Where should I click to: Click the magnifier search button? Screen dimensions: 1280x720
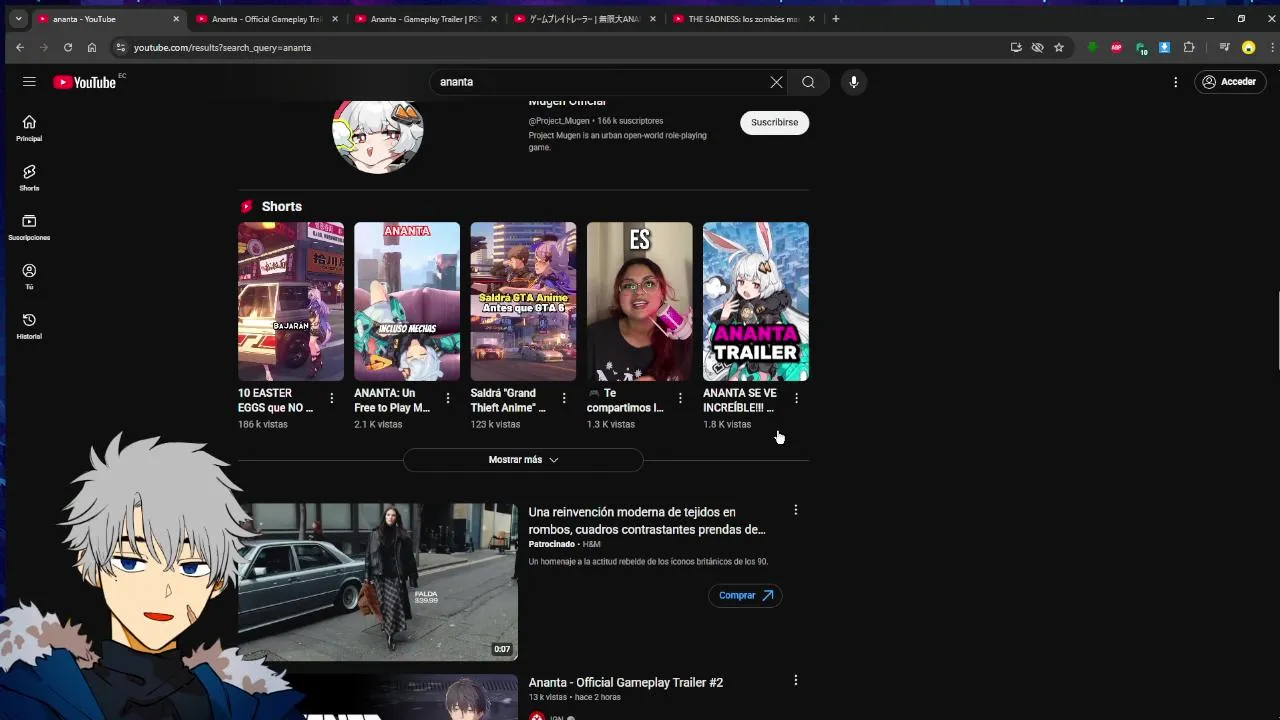(808, 82)
